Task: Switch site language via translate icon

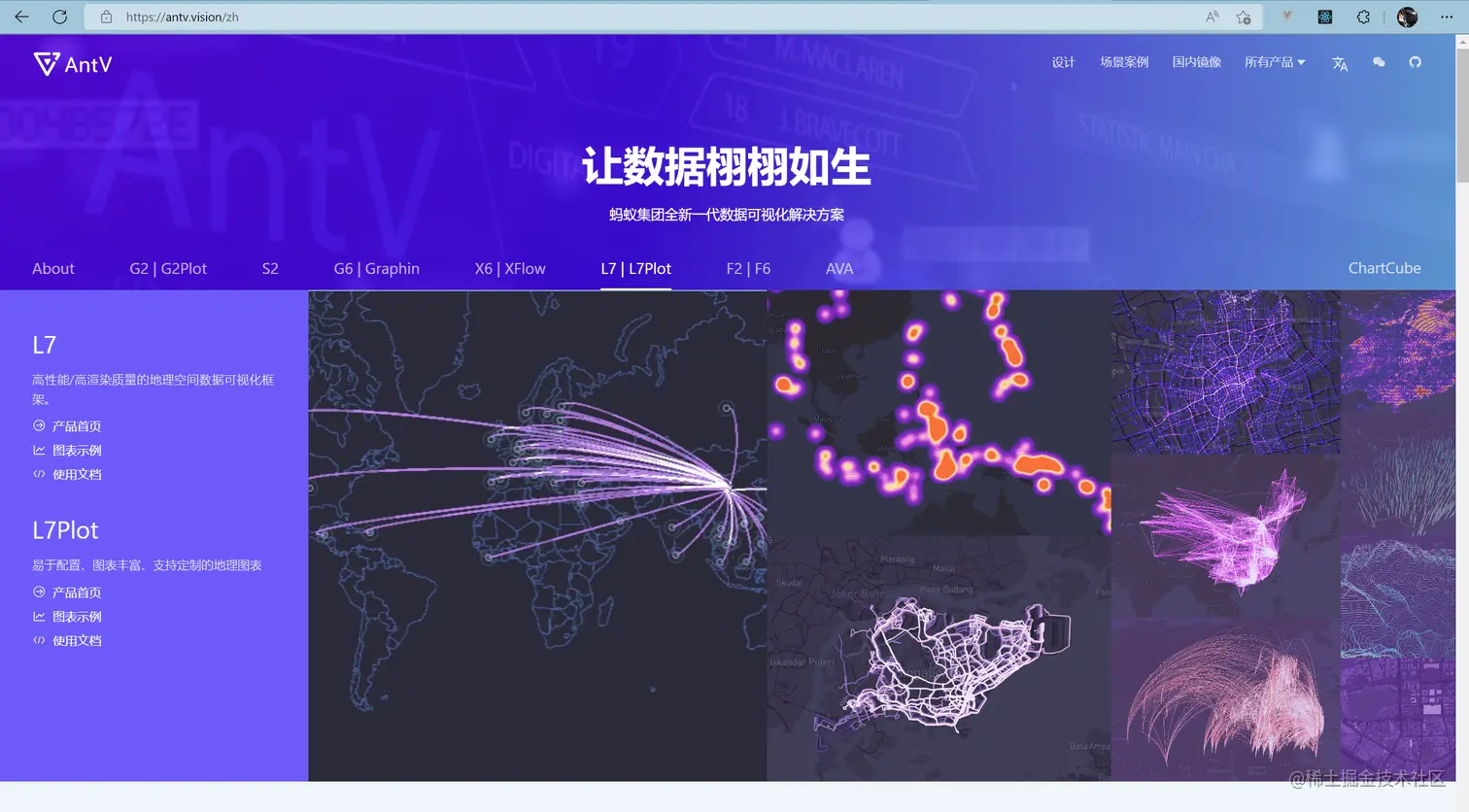Action: click(x=1340, y=63)
